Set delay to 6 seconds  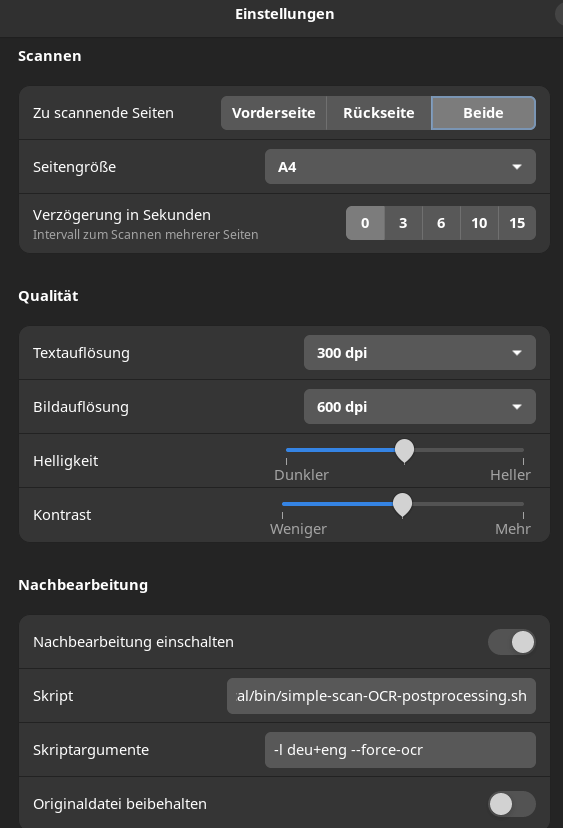pos(442,223)
